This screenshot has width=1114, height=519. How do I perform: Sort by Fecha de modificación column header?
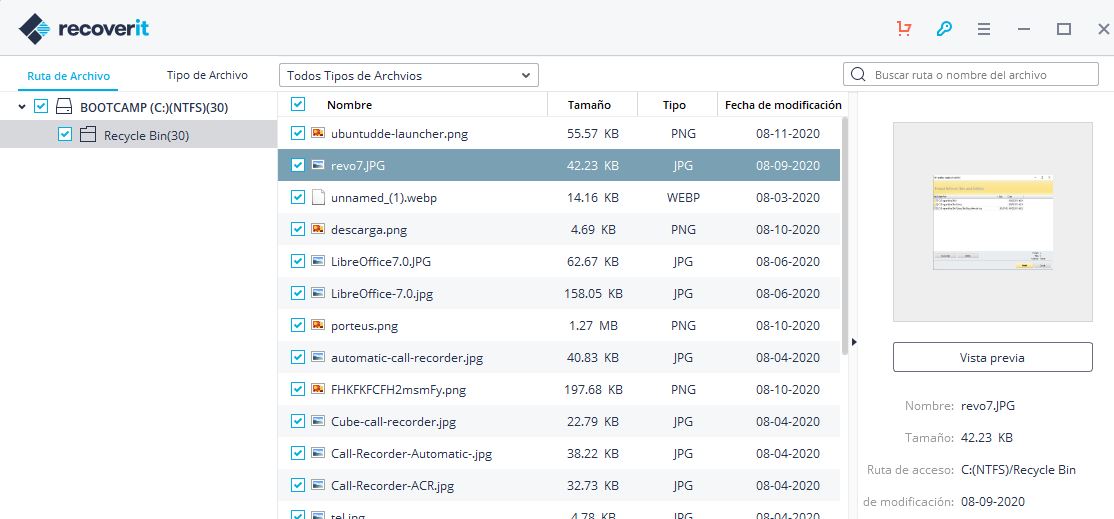(783, 105)
